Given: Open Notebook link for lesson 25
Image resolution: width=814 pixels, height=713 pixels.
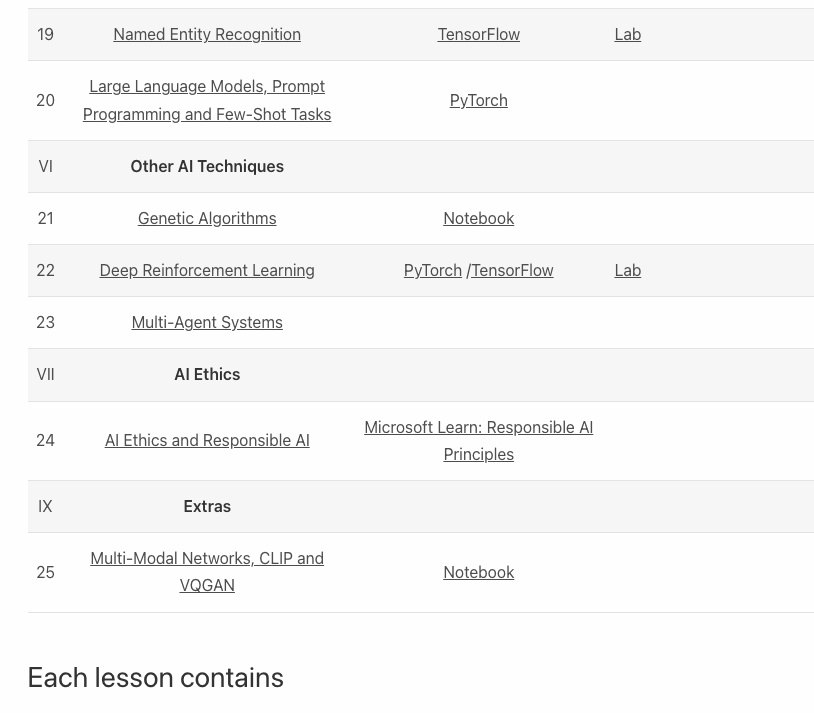Looking at the screenshot, I should (x=478, y=572).
